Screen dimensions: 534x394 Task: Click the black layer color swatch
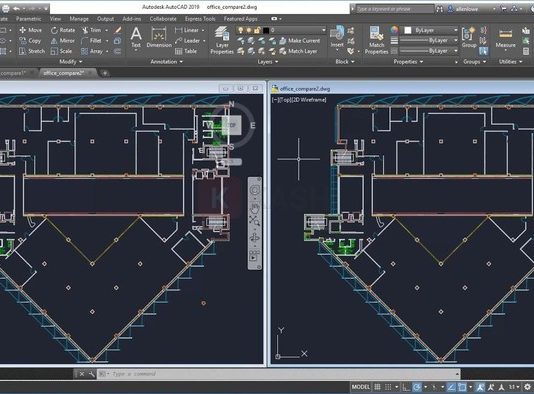tap(266, 30)
